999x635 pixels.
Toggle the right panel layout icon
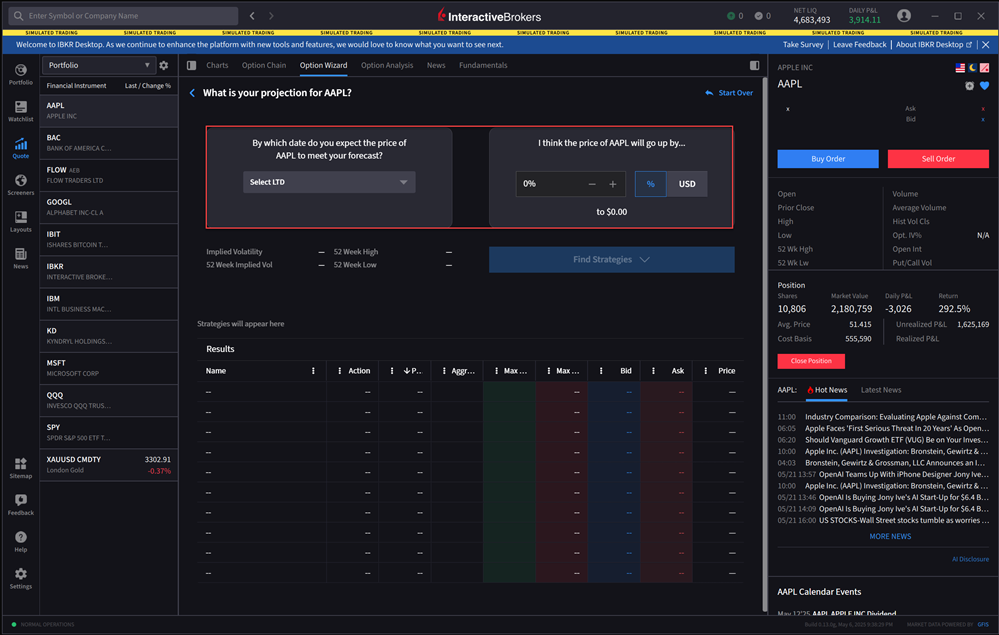coord(754,65)
